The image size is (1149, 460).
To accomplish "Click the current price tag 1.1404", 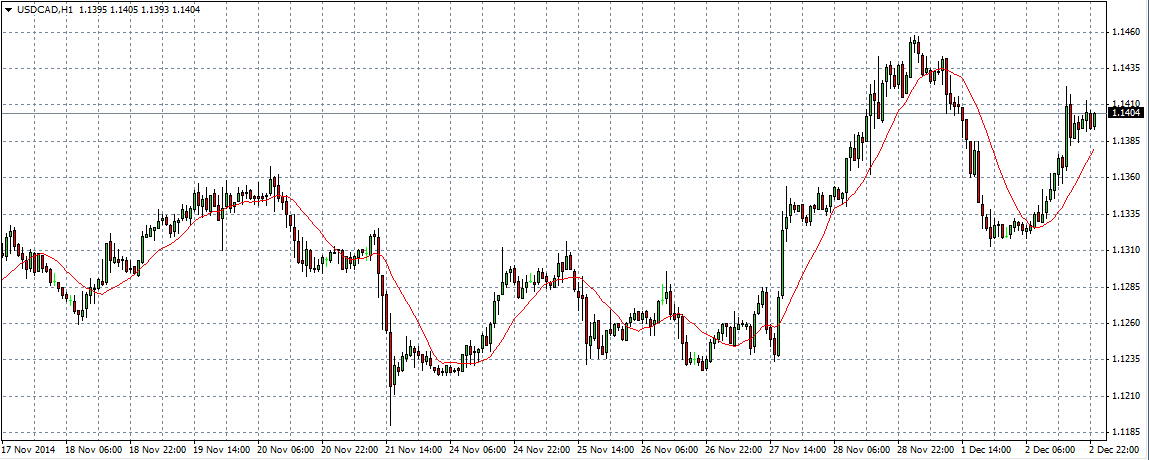I will click(x=1125, y=113).
